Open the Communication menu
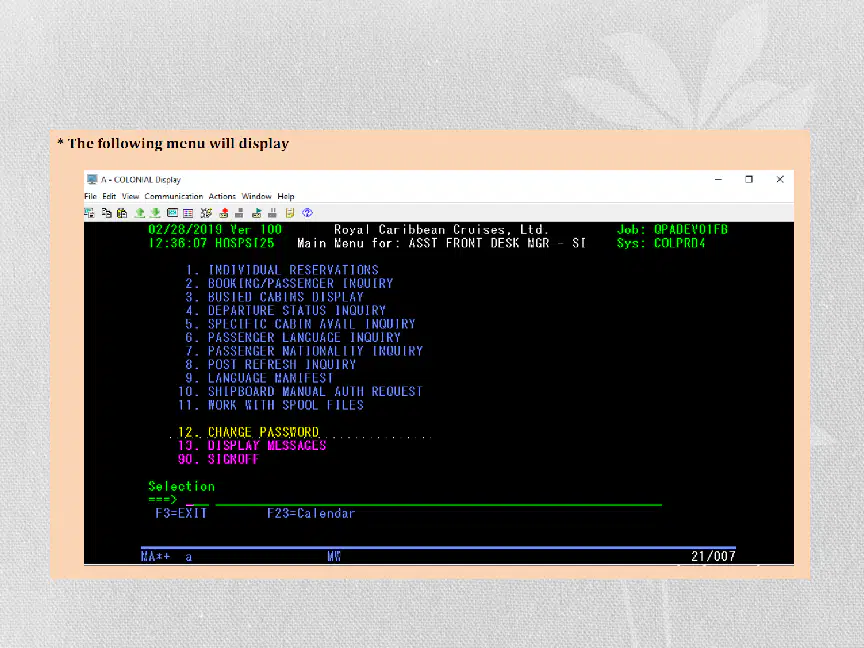864x648 pixels. pyautogui.click(x=174, y=196)
